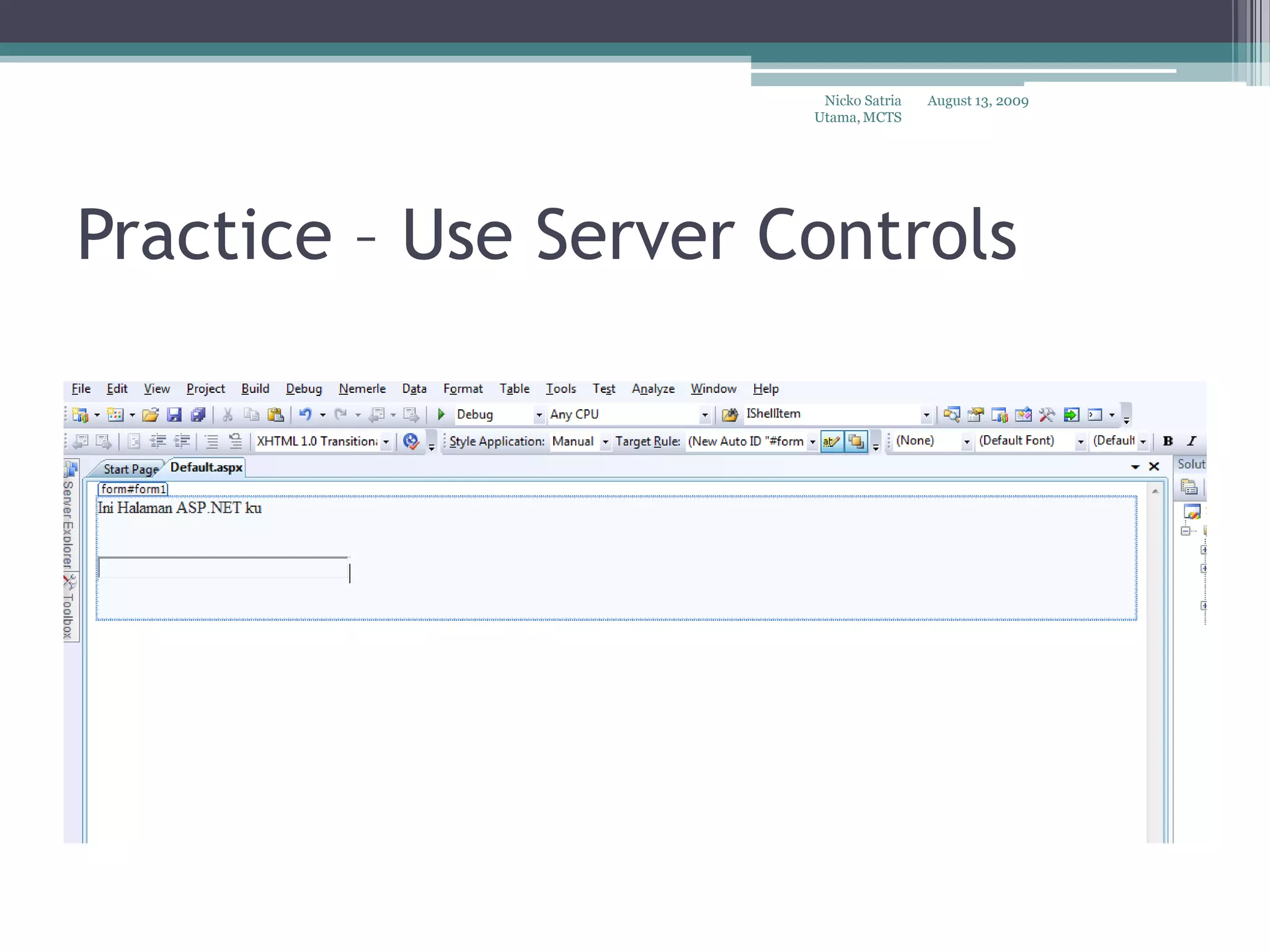This screenshot has height=952, width=1270.
Task: Open the Table menu
Action: click(x=515, y=389)
